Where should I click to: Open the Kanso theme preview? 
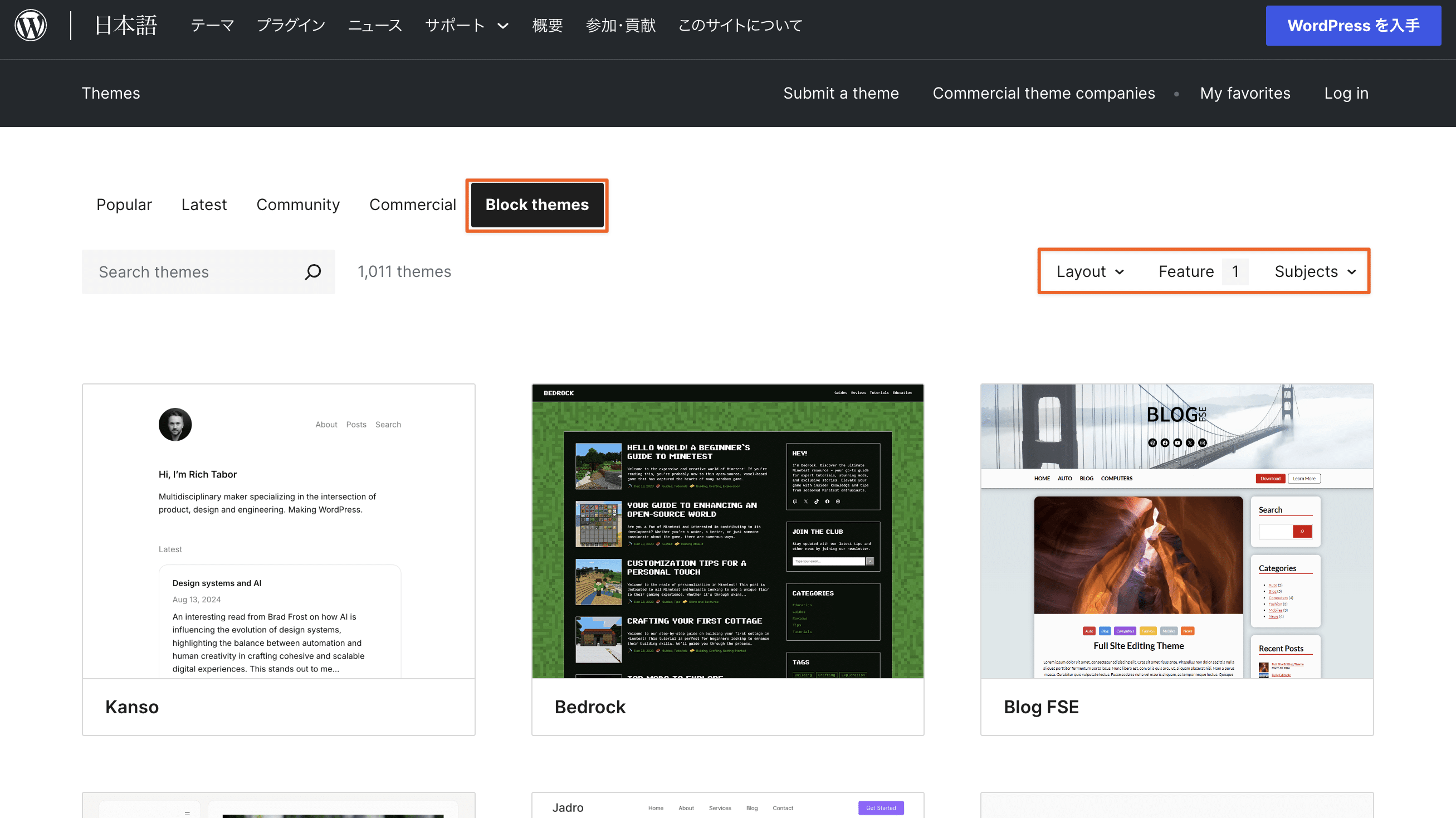pos(278,534)
